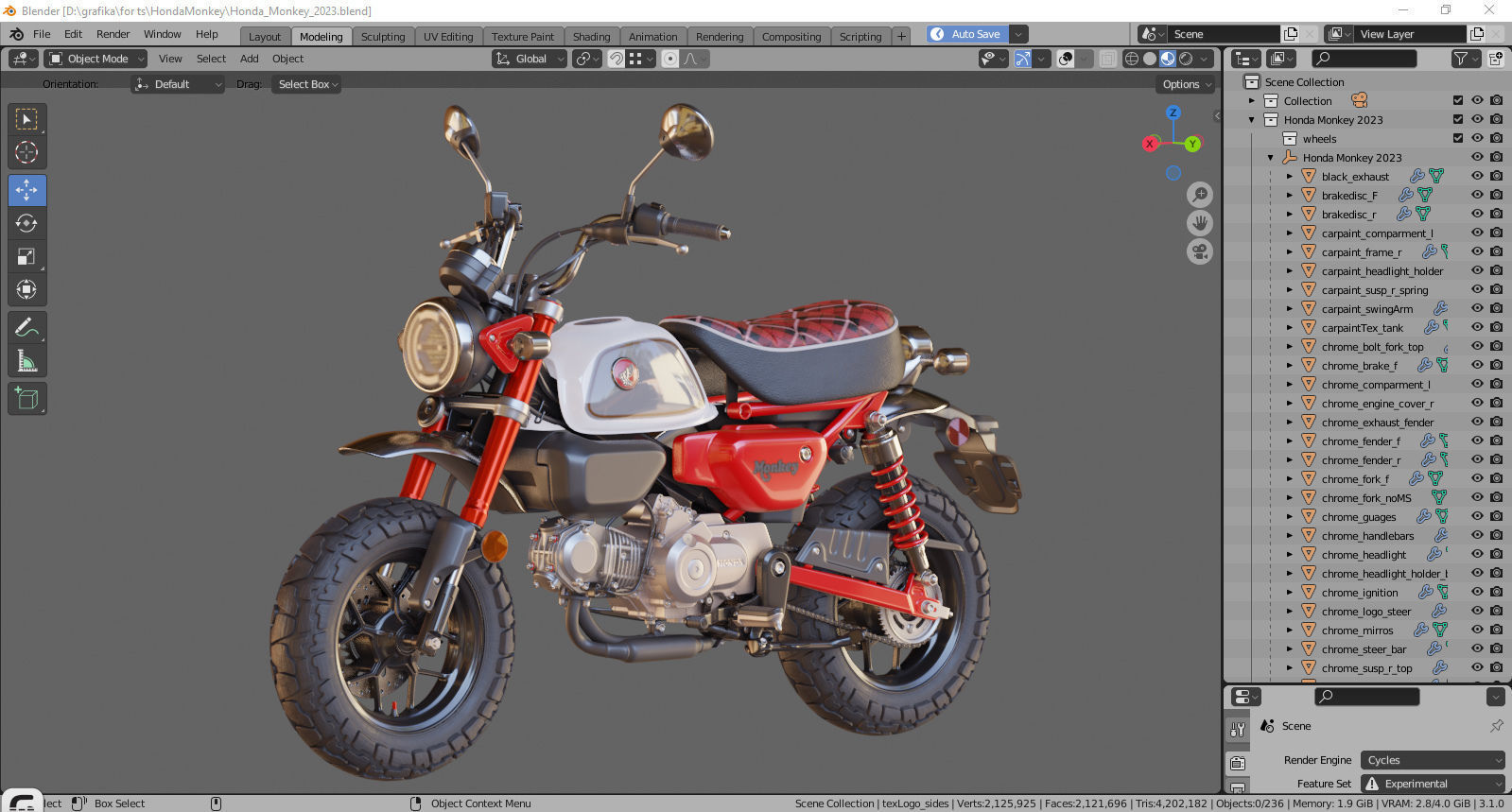Image resolution: width=1512 pixels, height=812 pixels.
Task: Click the zoom viewport gizmo icon
Action: tap(1200, 195)
